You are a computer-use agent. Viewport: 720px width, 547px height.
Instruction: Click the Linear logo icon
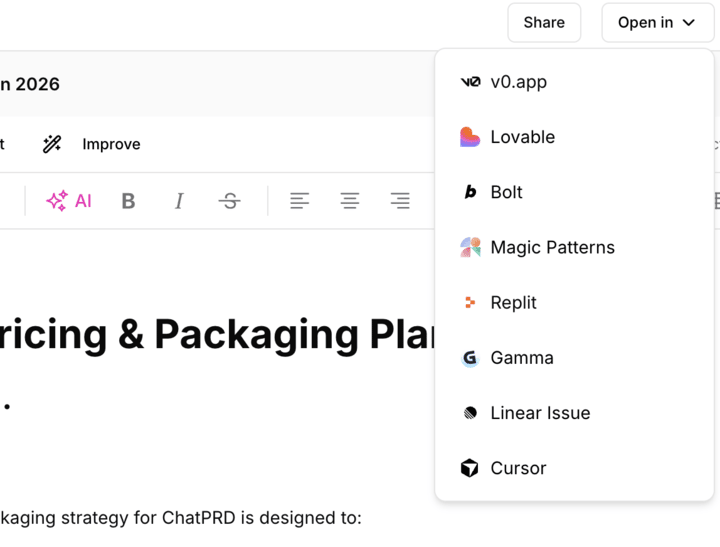(470, 412)
